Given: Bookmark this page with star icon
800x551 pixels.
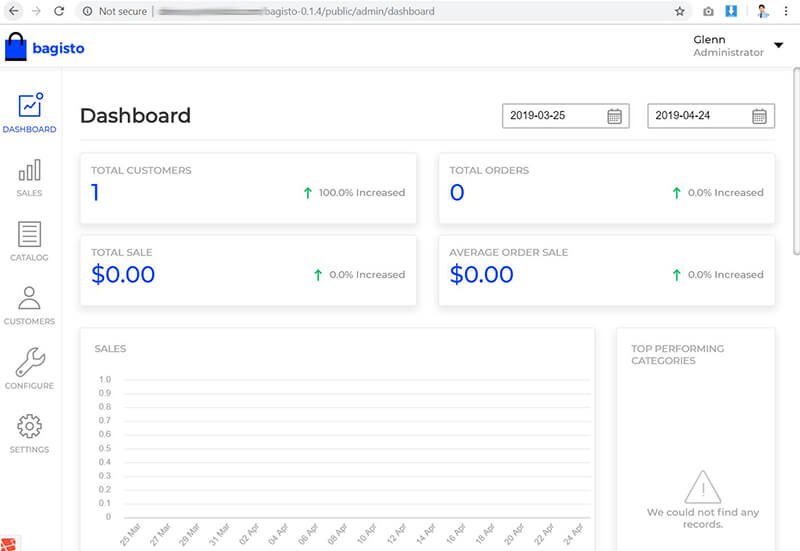Looking at the screenshot, I should point(680,11).
